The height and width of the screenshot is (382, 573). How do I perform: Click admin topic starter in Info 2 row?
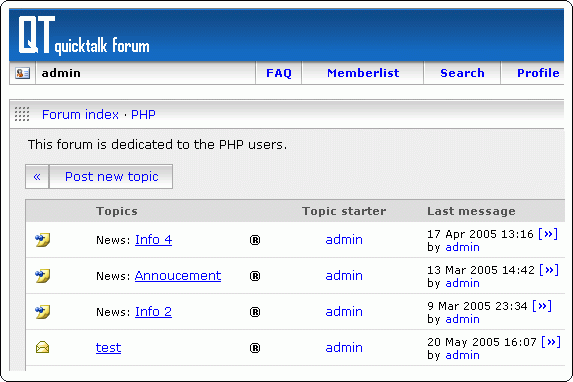[x=344, y=311]
